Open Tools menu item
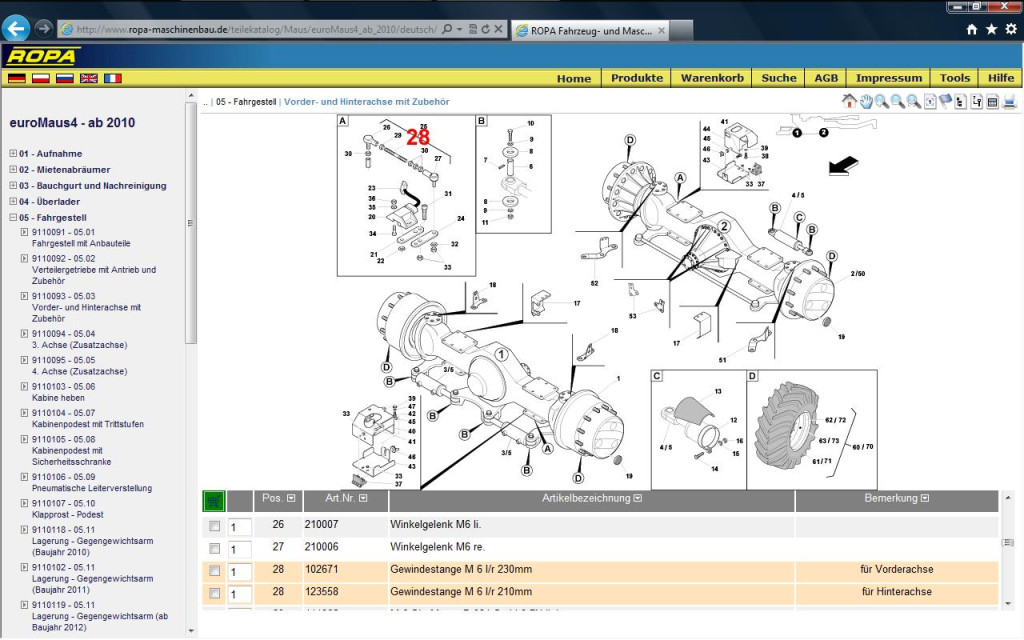 (x=955, y=78)
